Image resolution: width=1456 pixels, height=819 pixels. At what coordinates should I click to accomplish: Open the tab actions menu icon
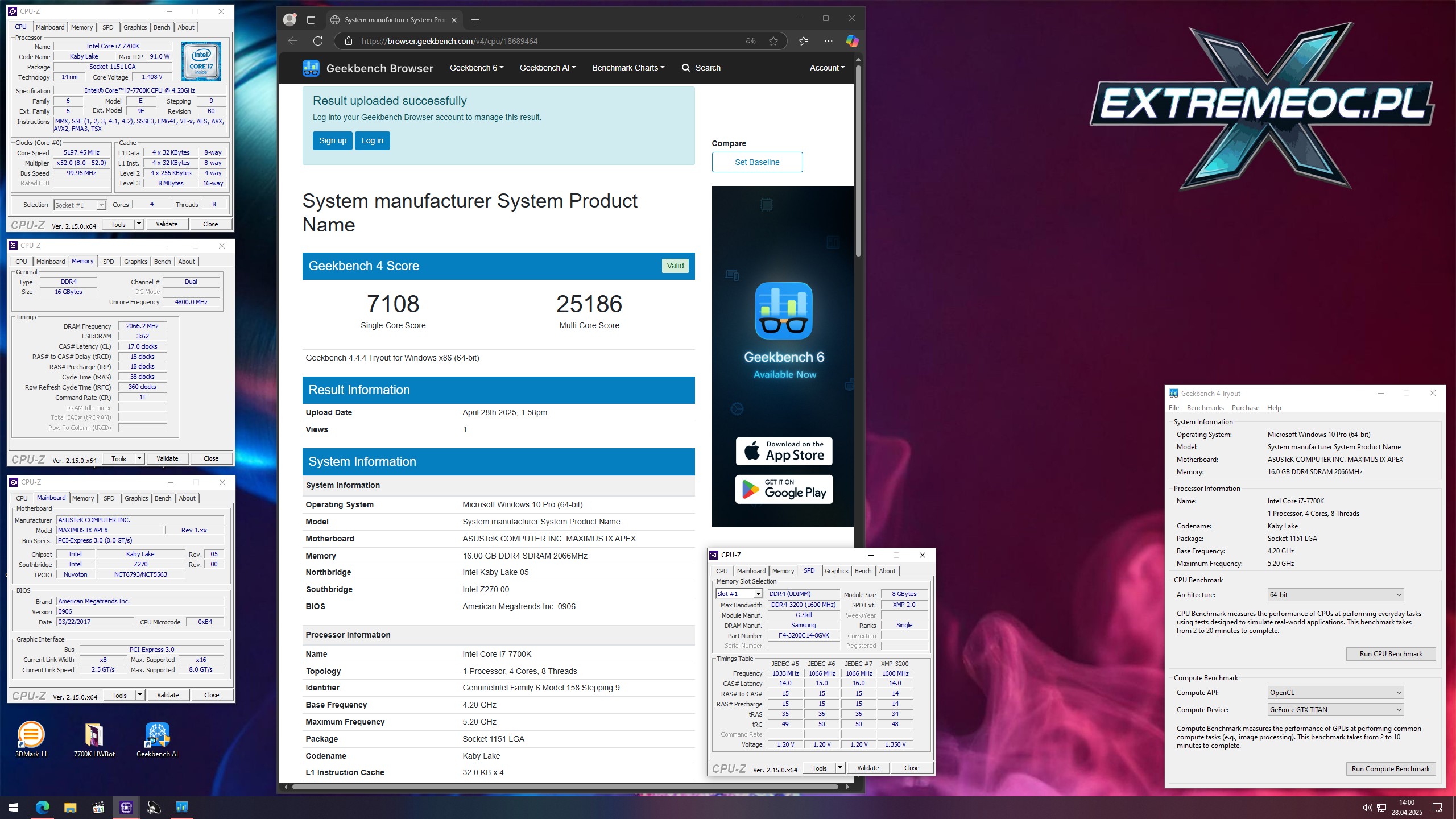(x=311, y=20)
